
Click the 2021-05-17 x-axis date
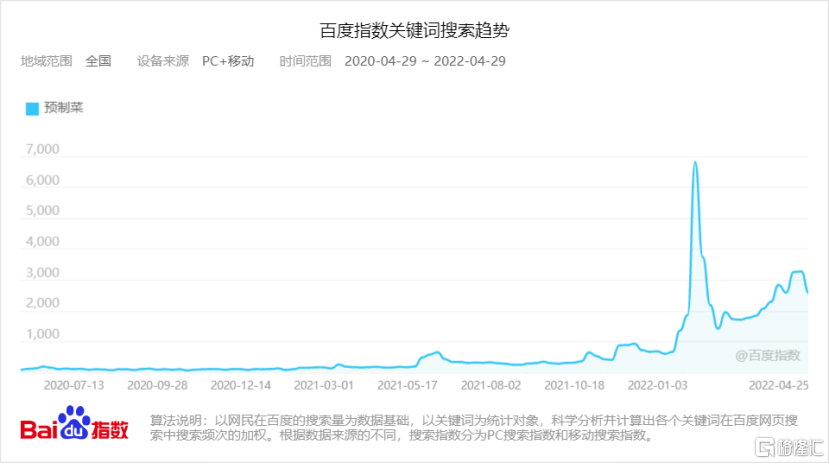coord(407,386)
